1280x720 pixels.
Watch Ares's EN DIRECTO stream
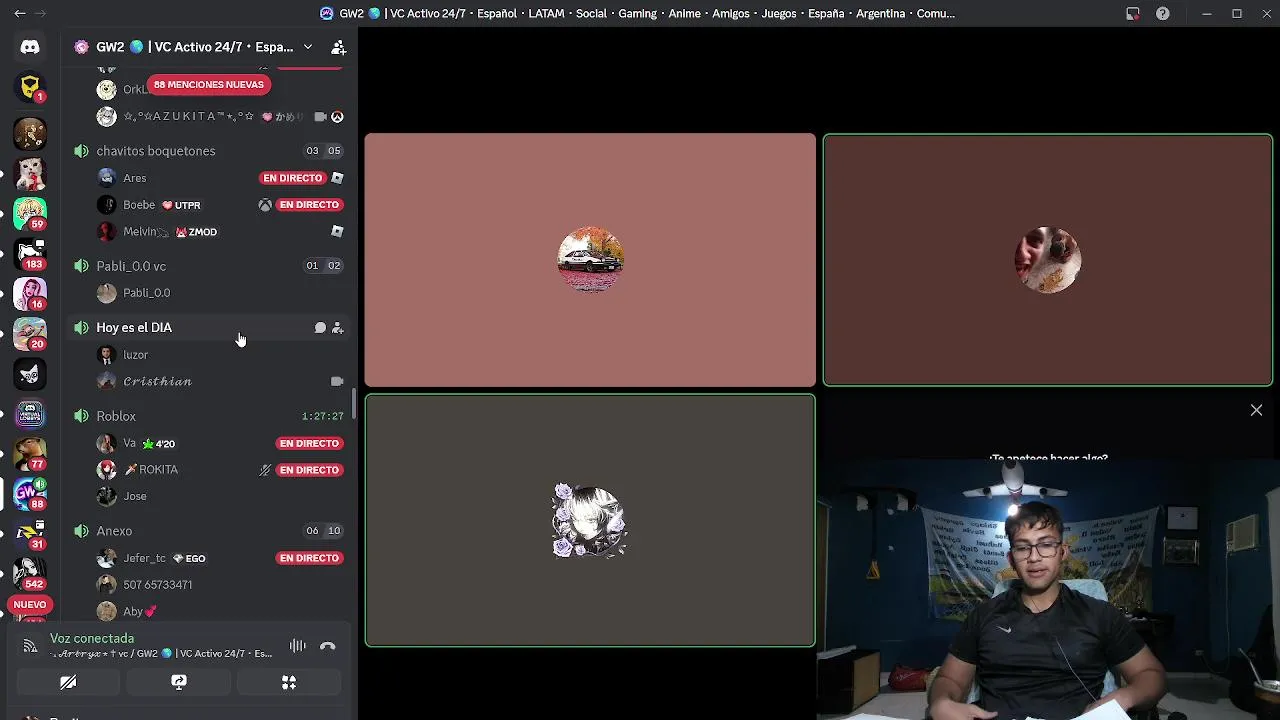click(x=293, y=178)
